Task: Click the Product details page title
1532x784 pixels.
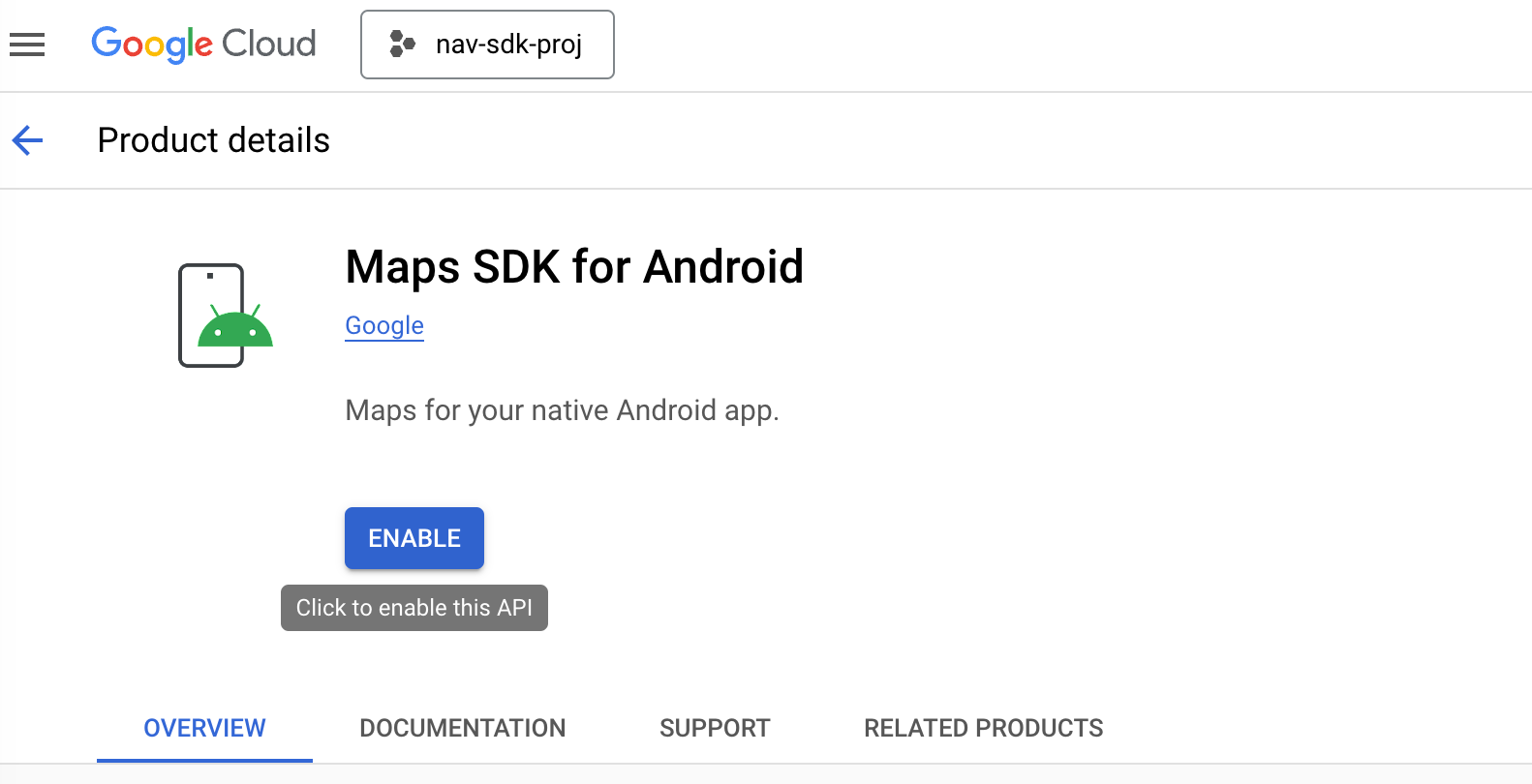Action: [213, 140]
